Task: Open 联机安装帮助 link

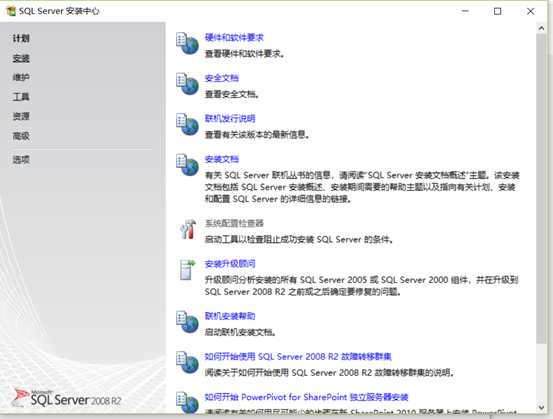Action: [230, 316]
